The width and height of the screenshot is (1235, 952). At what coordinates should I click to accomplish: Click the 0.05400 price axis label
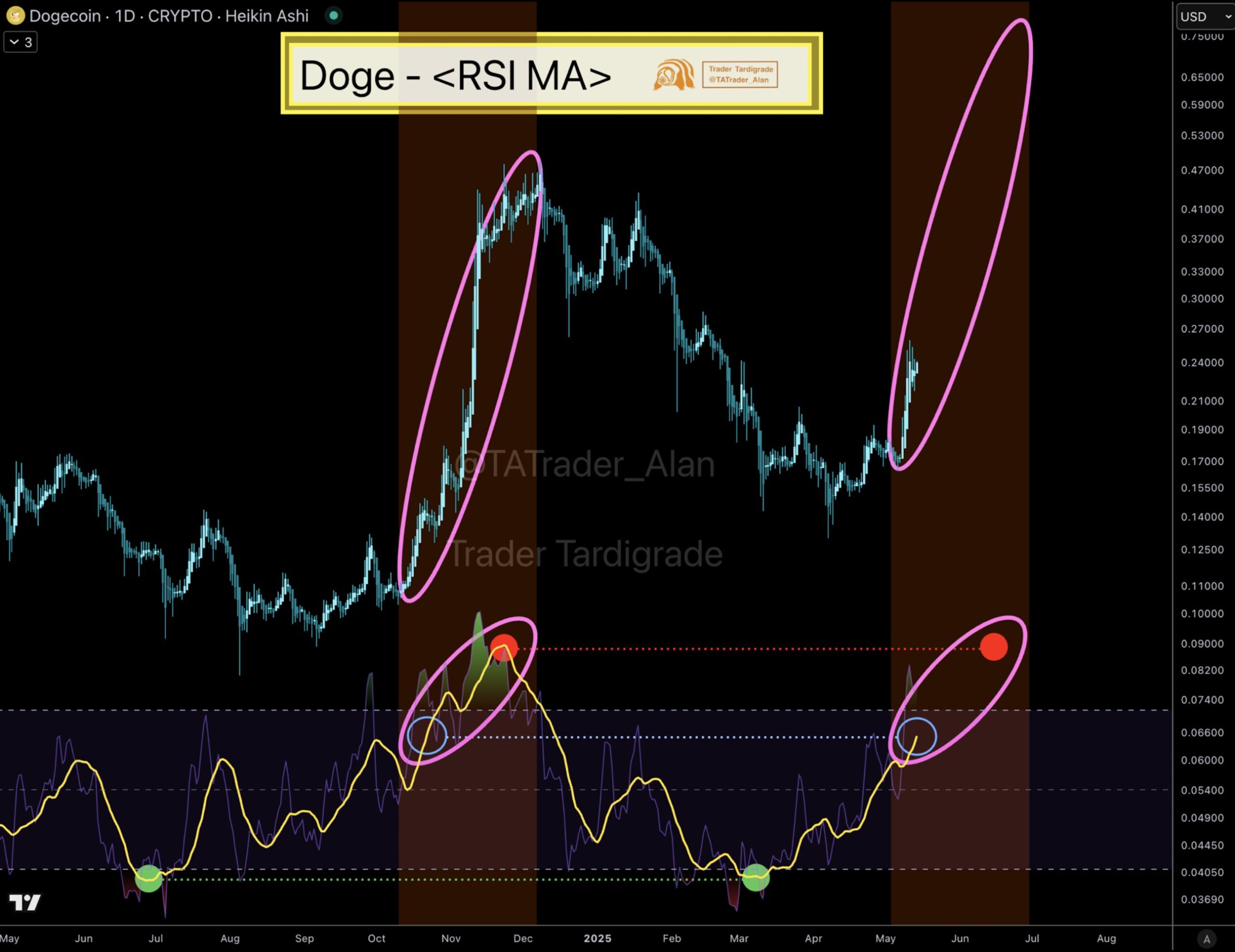(x=1202, y=790)
